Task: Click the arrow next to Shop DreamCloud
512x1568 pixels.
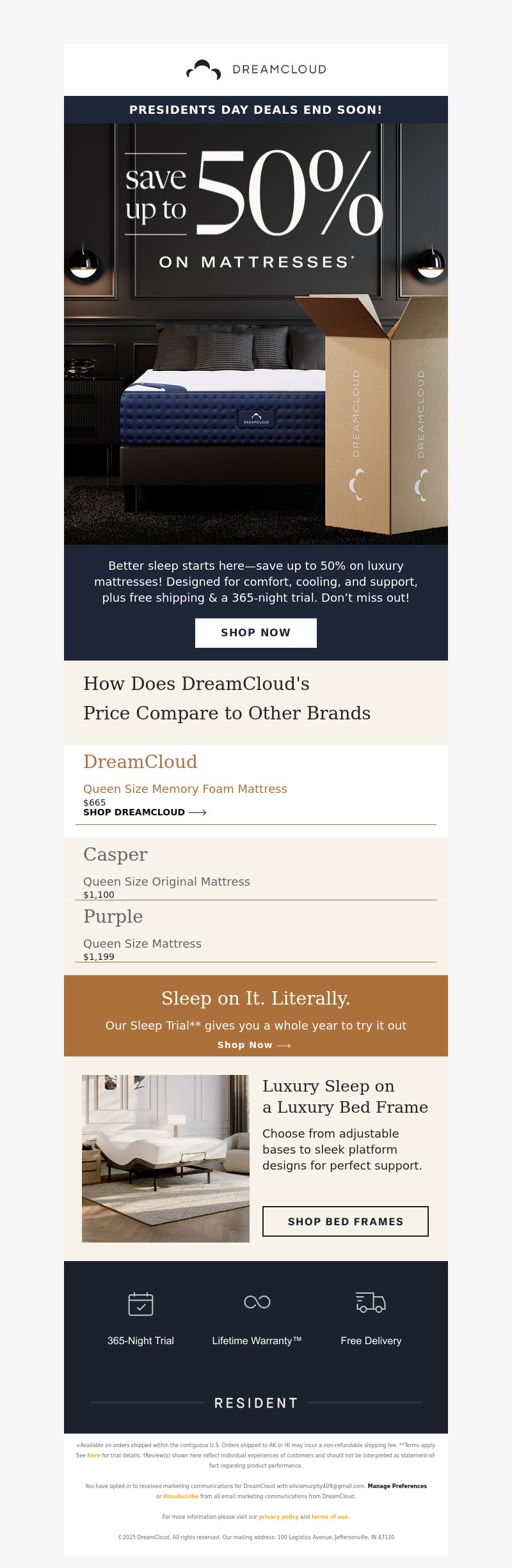Action: tap(197, 812)
